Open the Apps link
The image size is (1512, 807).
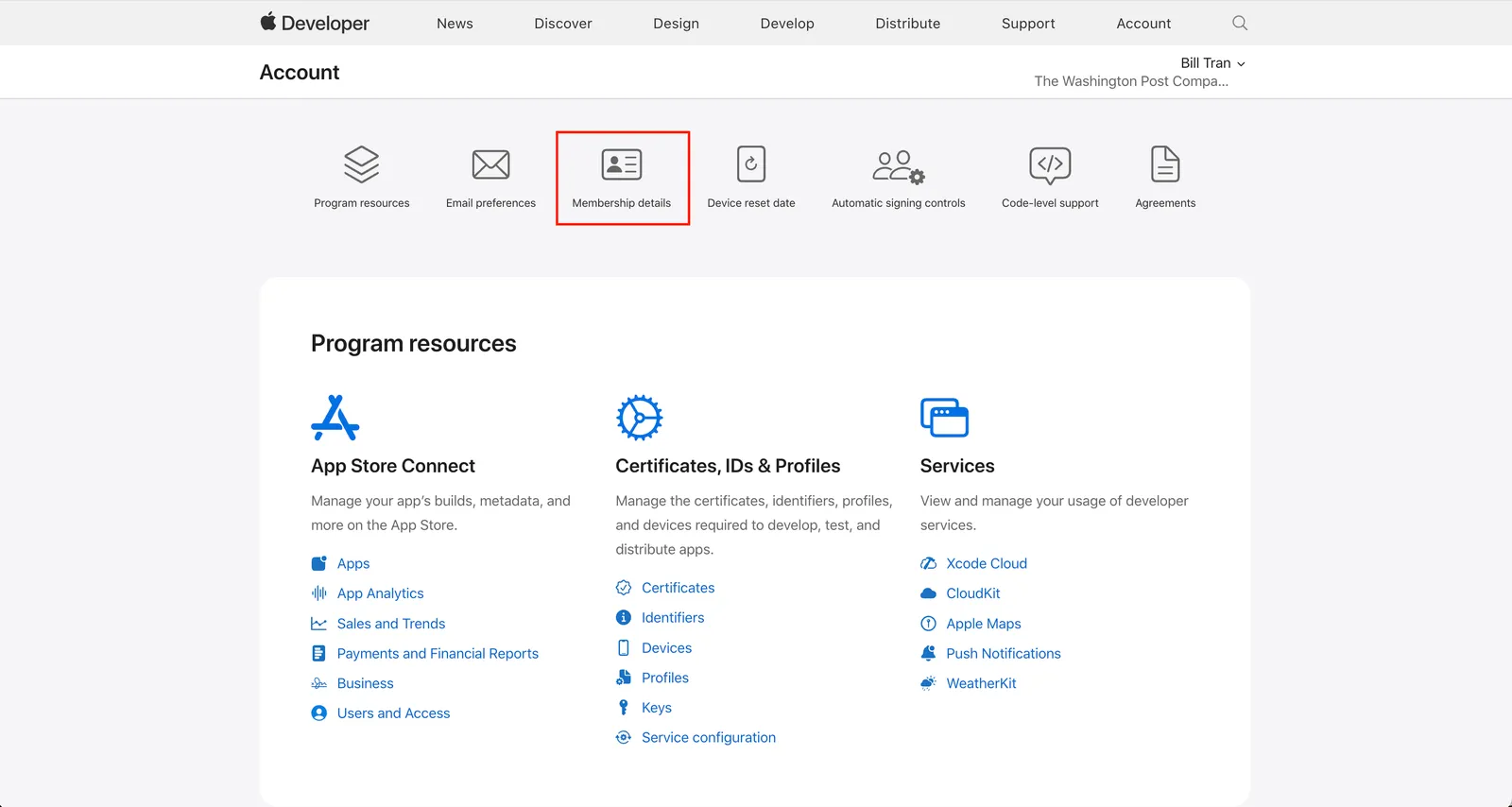click(x=353, y=564)
